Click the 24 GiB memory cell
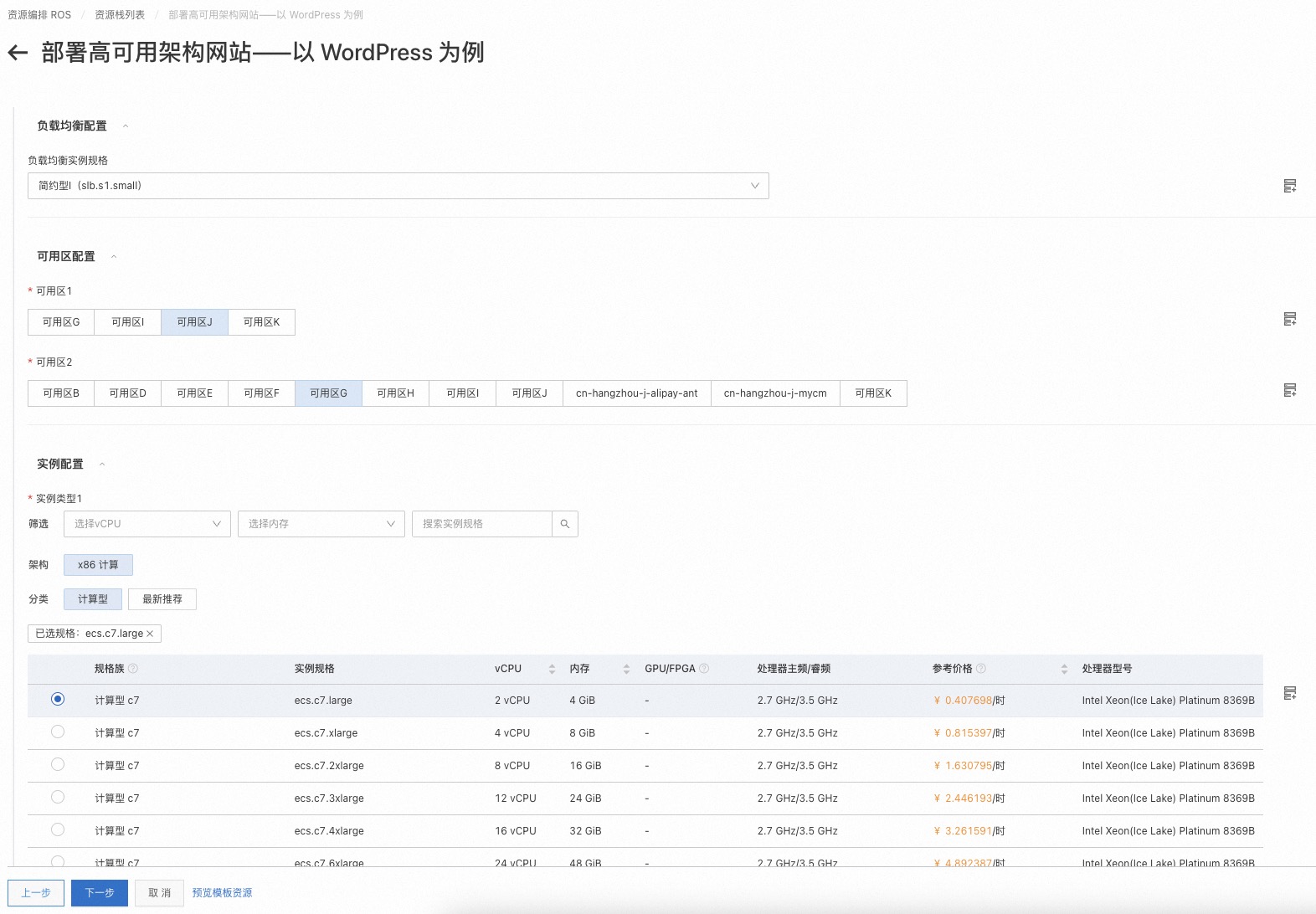The image size is (1316, 914). tap(585, 798)
